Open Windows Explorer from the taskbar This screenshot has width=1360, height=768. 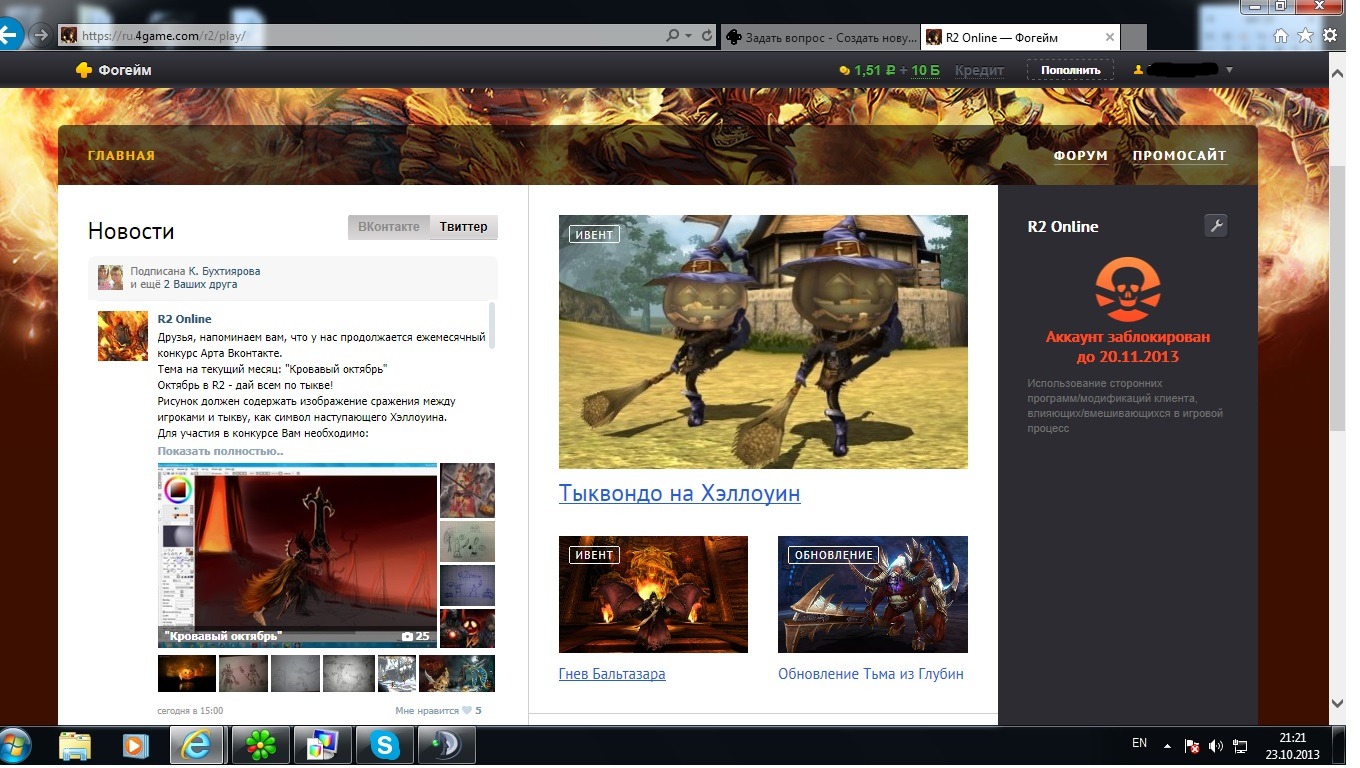[x=75, y=746]
